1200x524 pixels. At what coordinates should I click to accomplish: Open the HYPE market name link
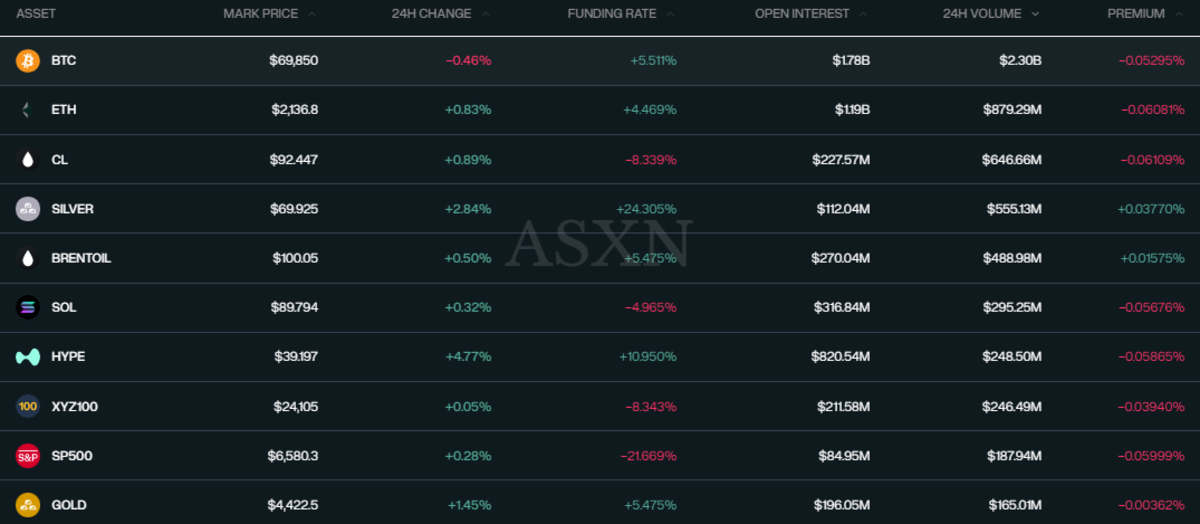tap(68, 357)
